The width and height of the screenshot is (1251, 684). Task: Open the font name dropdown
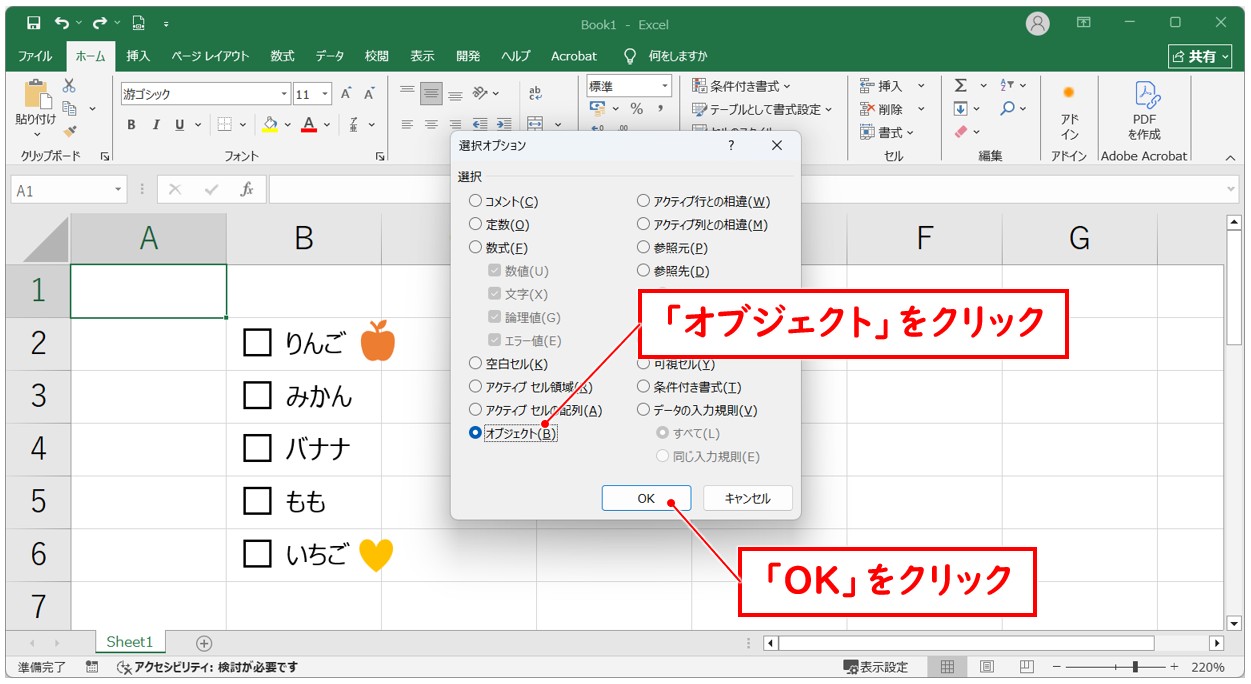click(284, 94)
